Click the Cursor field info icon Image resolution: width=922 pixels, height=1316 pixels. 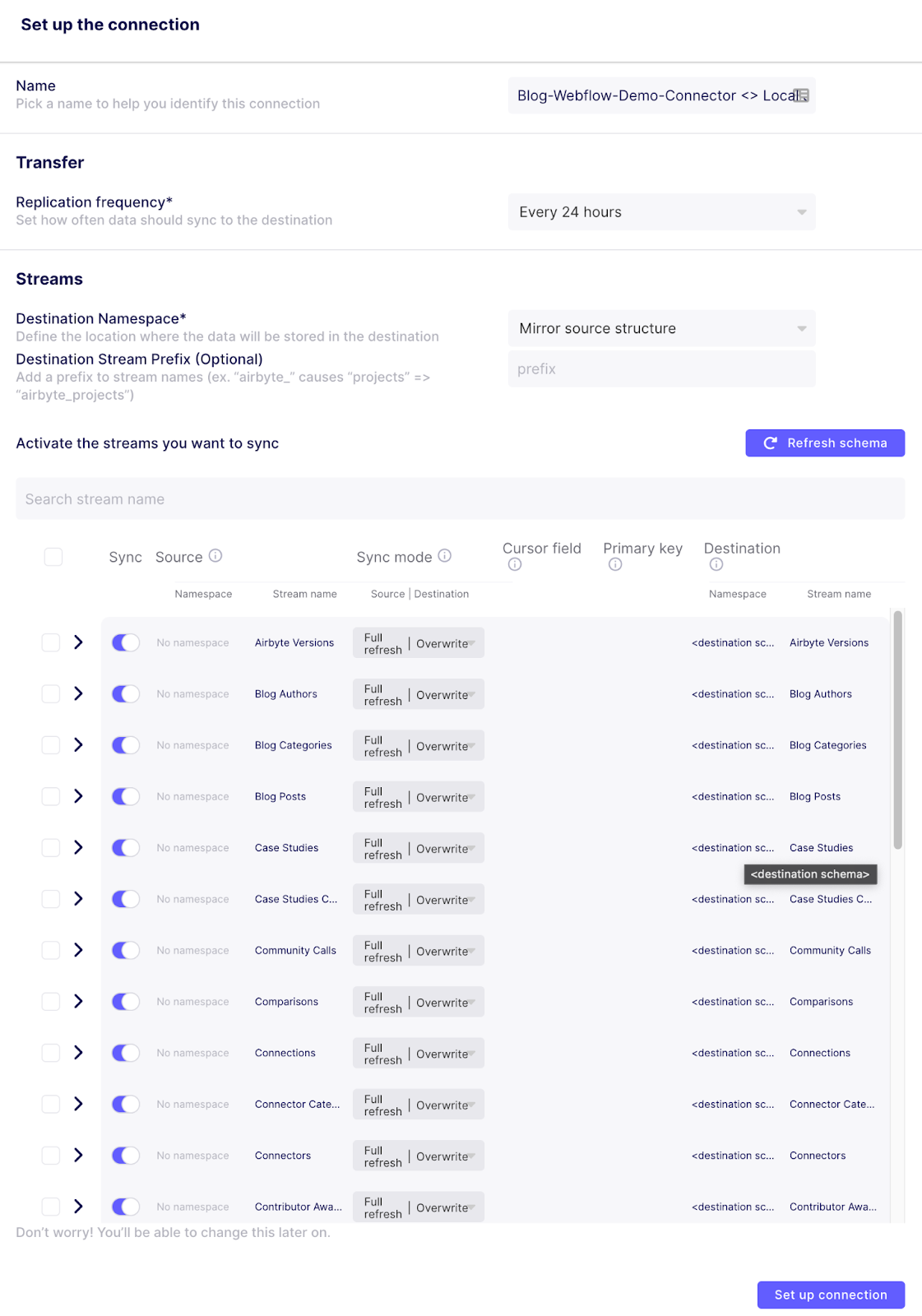[514, 564]
